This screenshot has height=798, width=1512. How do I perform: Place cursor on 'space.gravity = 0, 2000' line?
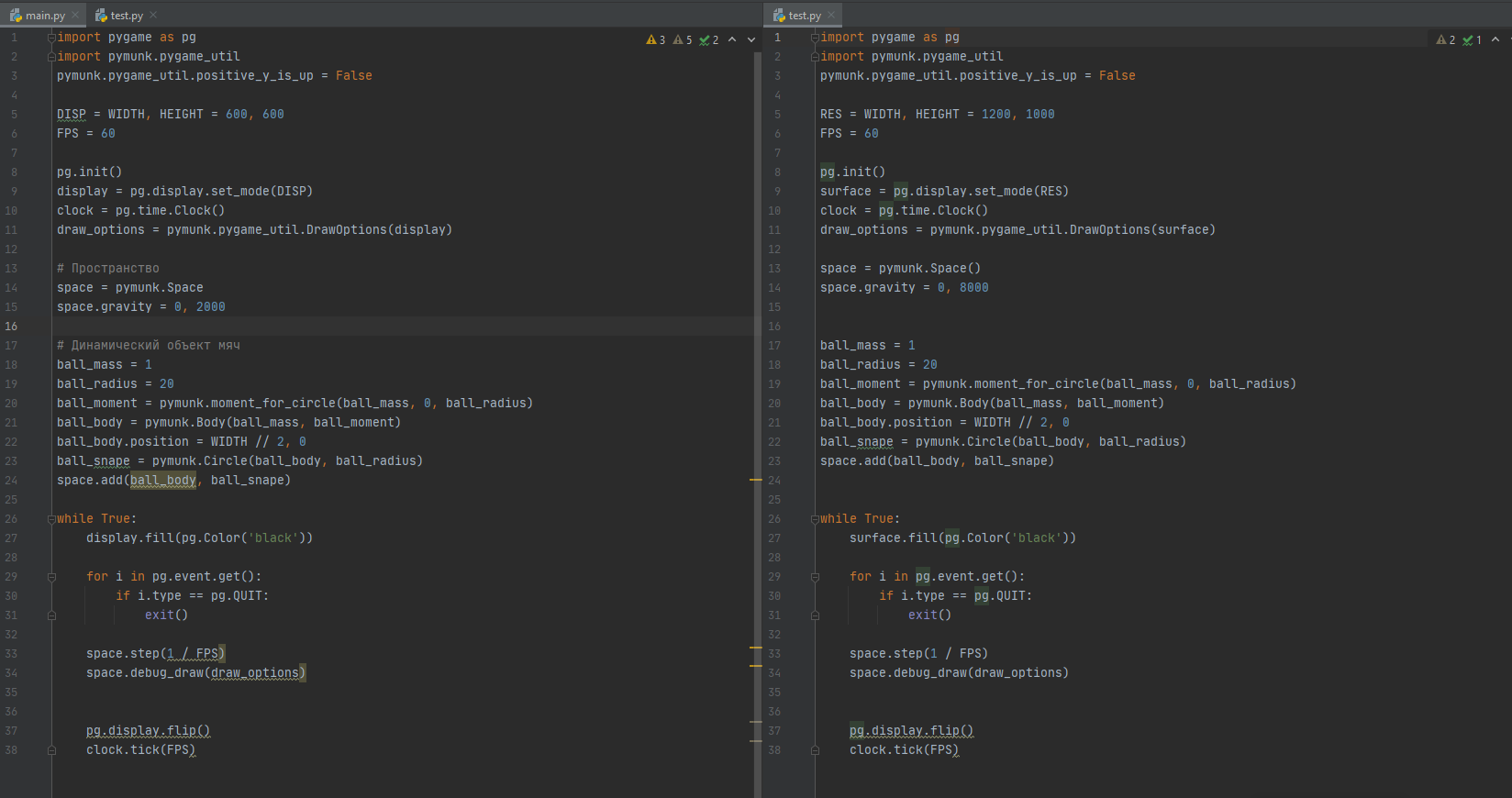[x=141, y=307]
